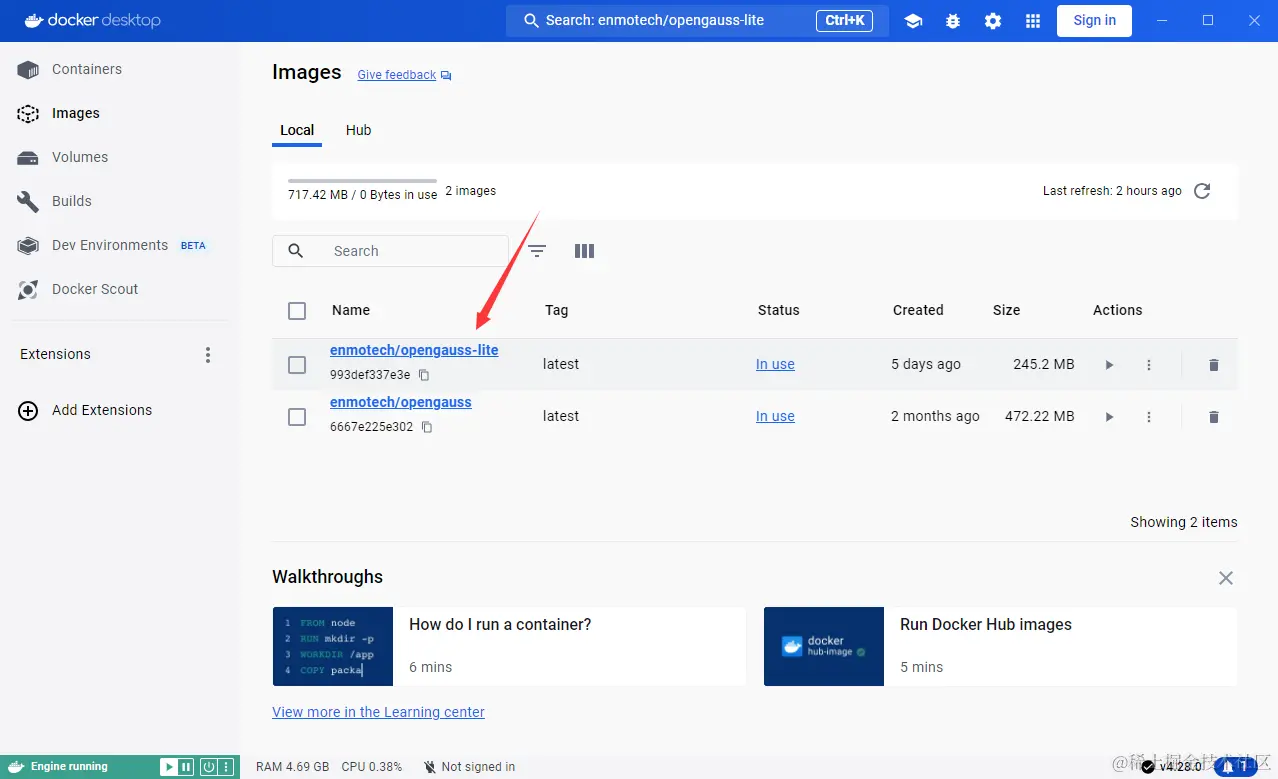Sort by the Status column header
The height and width of the screenshot is (779, 1278).
pos(779,310)
